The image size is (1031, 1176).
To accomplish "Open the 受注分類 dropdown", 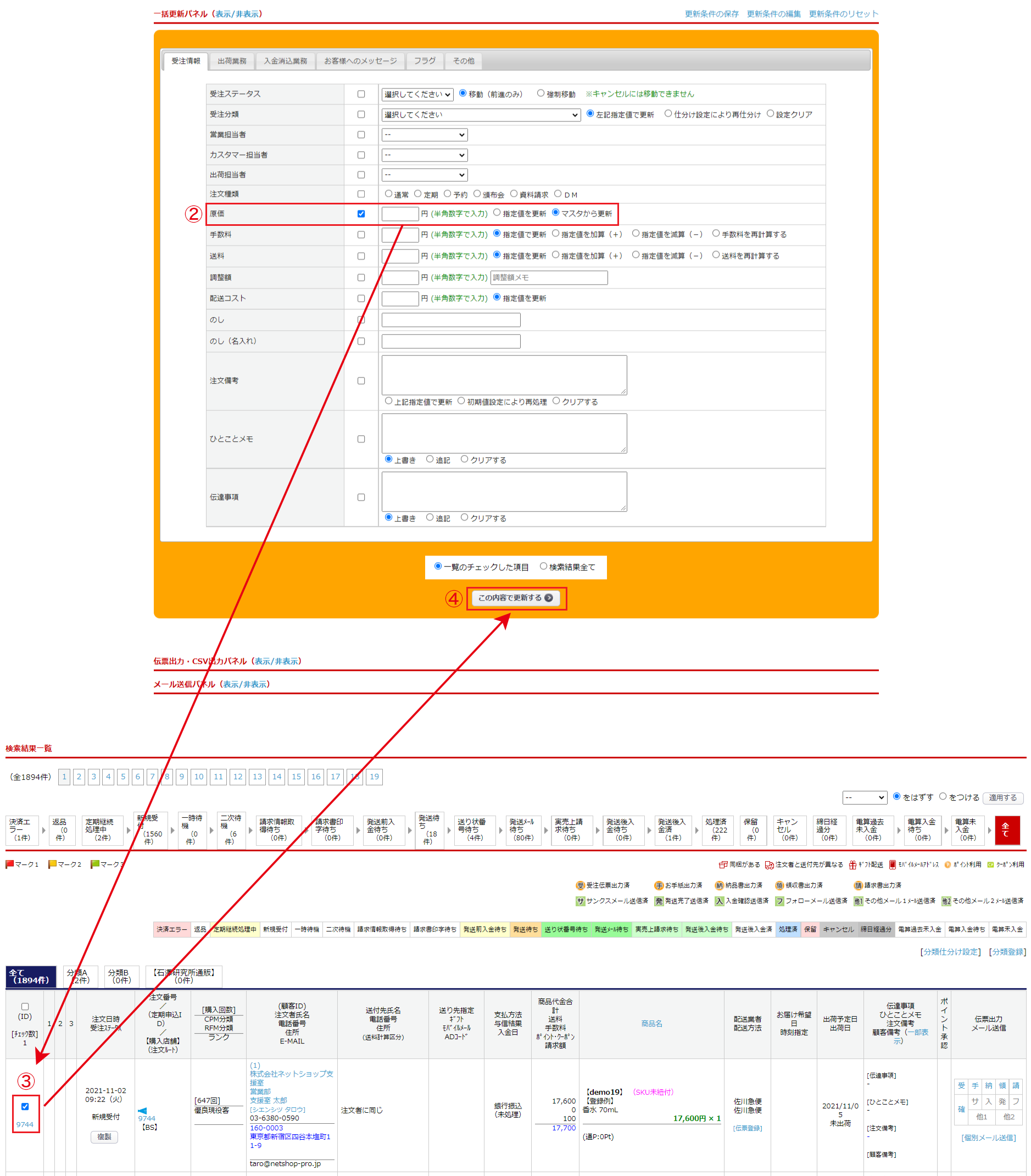I will click(x=481, y=114).
